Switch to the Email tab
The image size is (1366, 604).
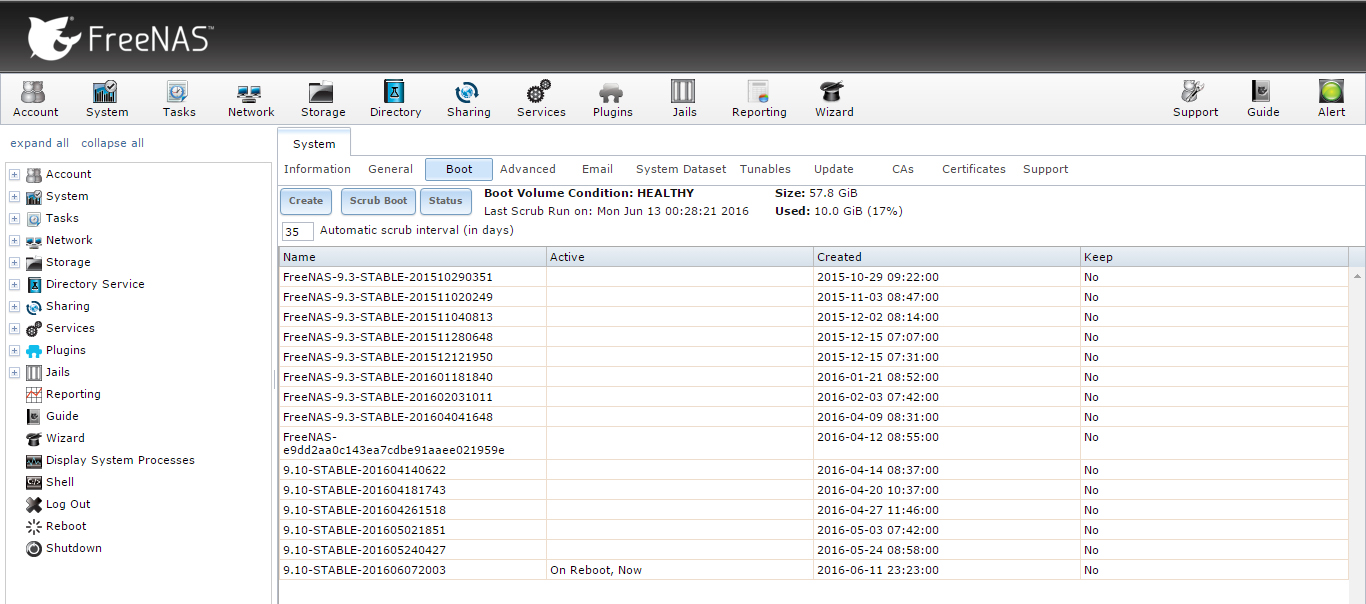(597, 169)
